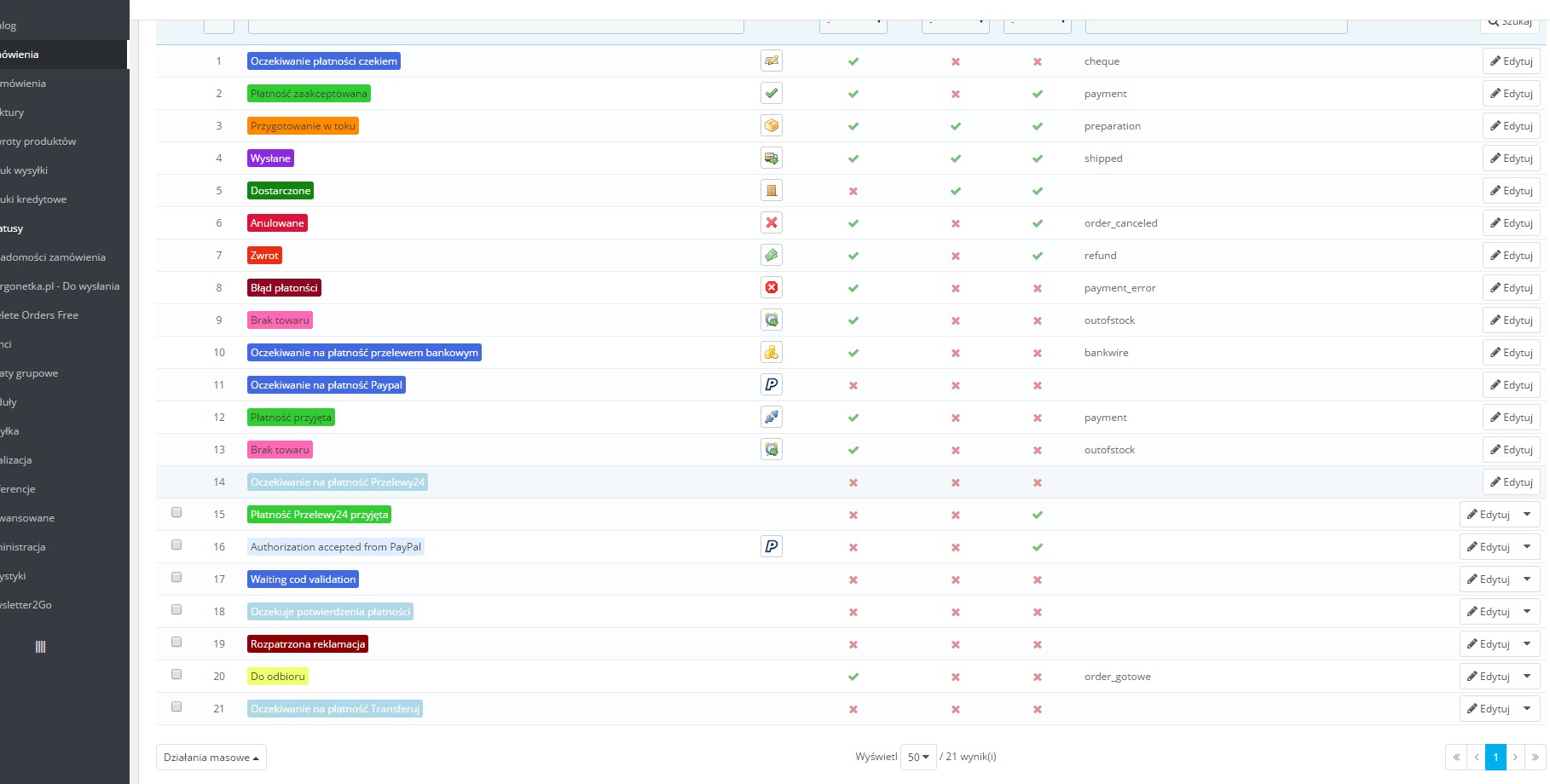Screen dimensions: 1550x784
Task: Click the red cross in the Dostarczone row
Action: pyautogui.click(x=853, y=191)
